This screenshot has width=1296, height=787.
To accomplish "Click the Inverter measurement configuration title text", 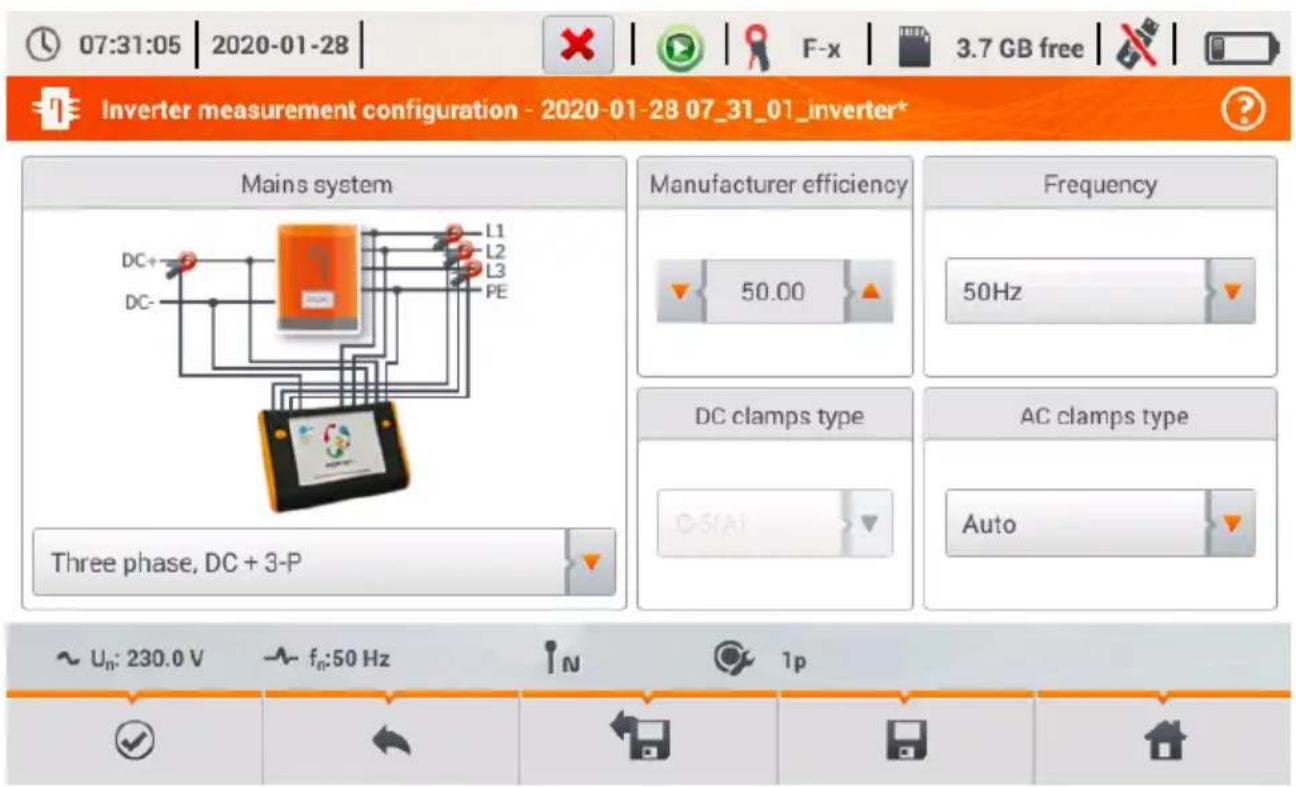I will click(504, 108).
